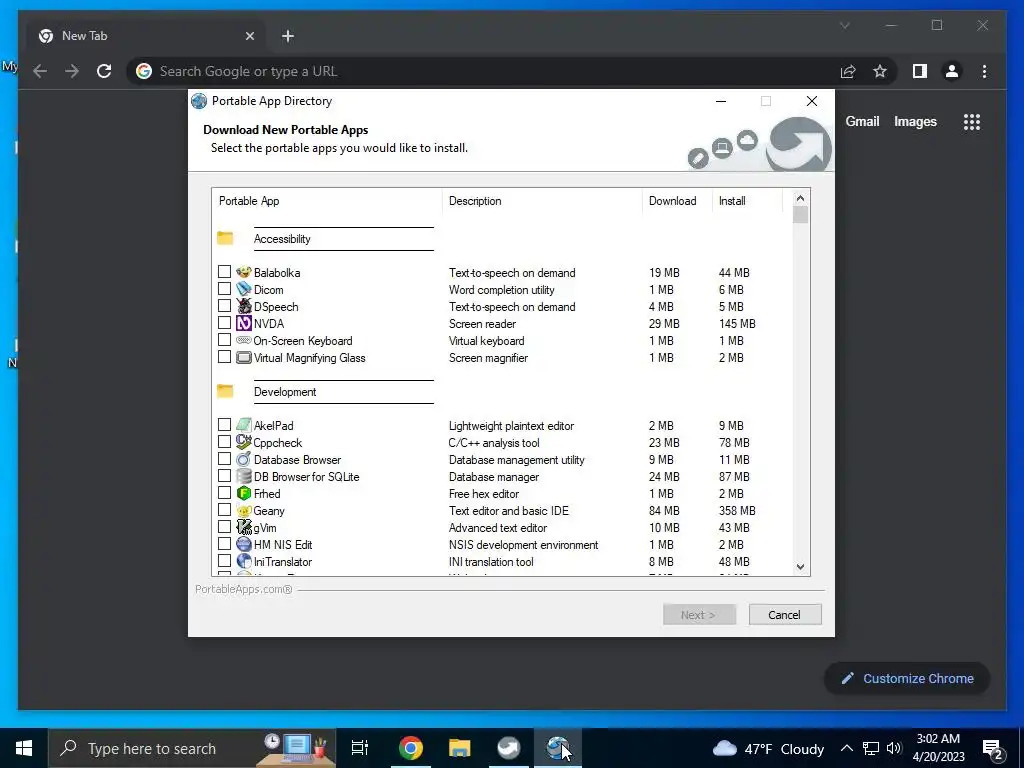Viewport: 1024px width, 768px height.
Task: Click Customize Chrome button
Action: tap(907, 679)
